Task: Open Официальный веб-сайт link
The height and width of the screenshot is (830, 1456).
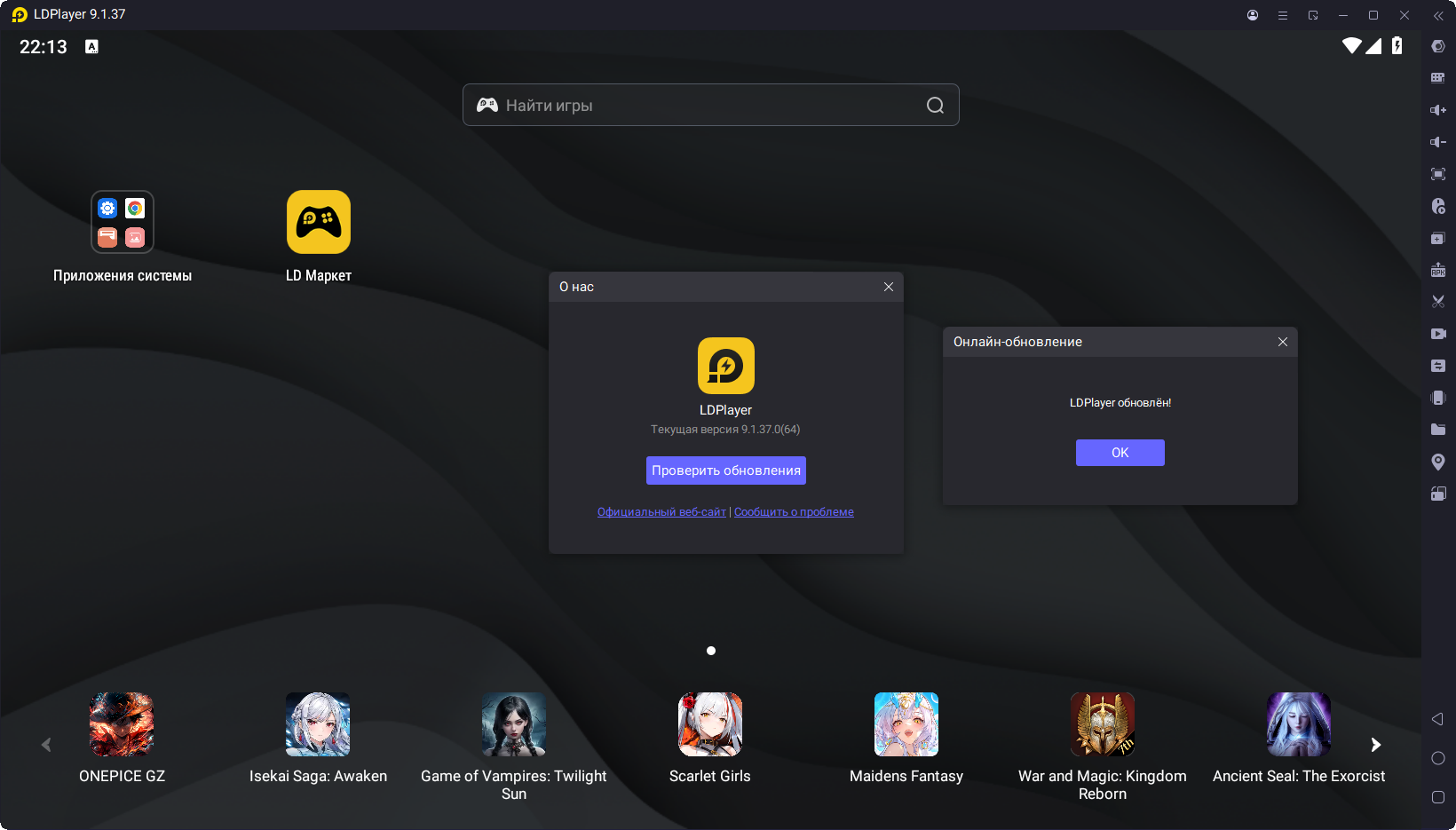Action: [x=661, y=512]
